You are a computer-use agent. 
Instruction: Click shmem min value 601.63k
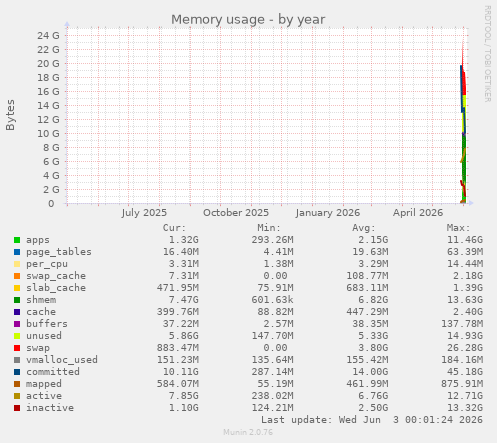click(x=272, y=300)
